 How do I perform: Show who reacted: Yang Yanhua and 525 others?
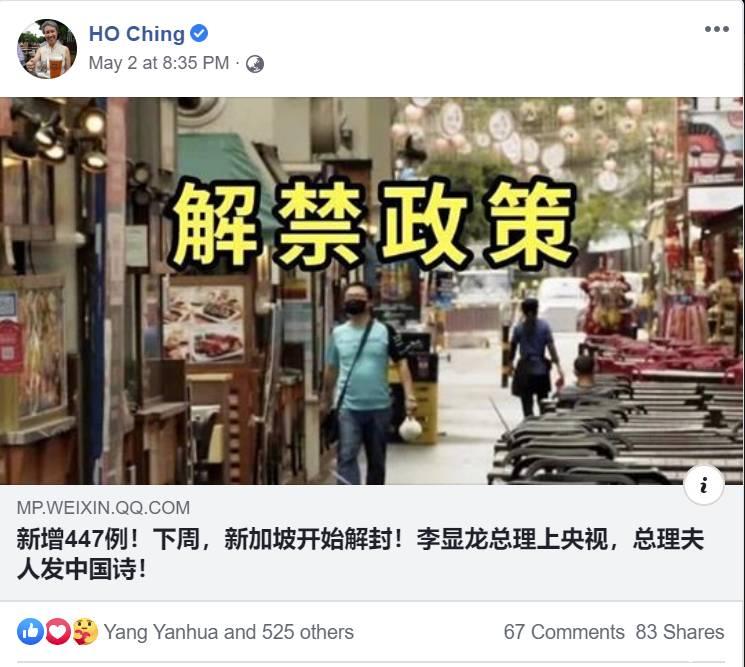tap(229, 632)
